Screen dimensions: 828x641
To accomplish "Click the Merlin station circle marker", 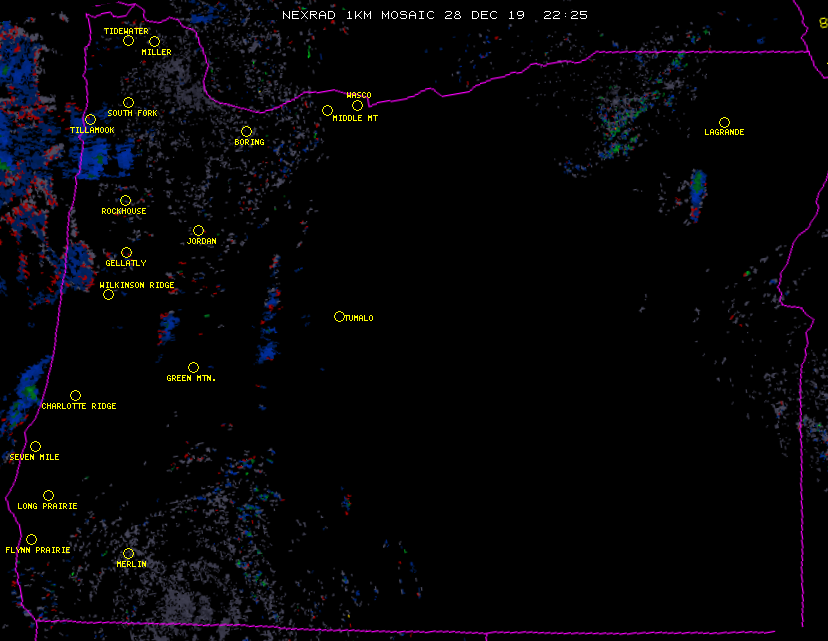I will point(128,554).
